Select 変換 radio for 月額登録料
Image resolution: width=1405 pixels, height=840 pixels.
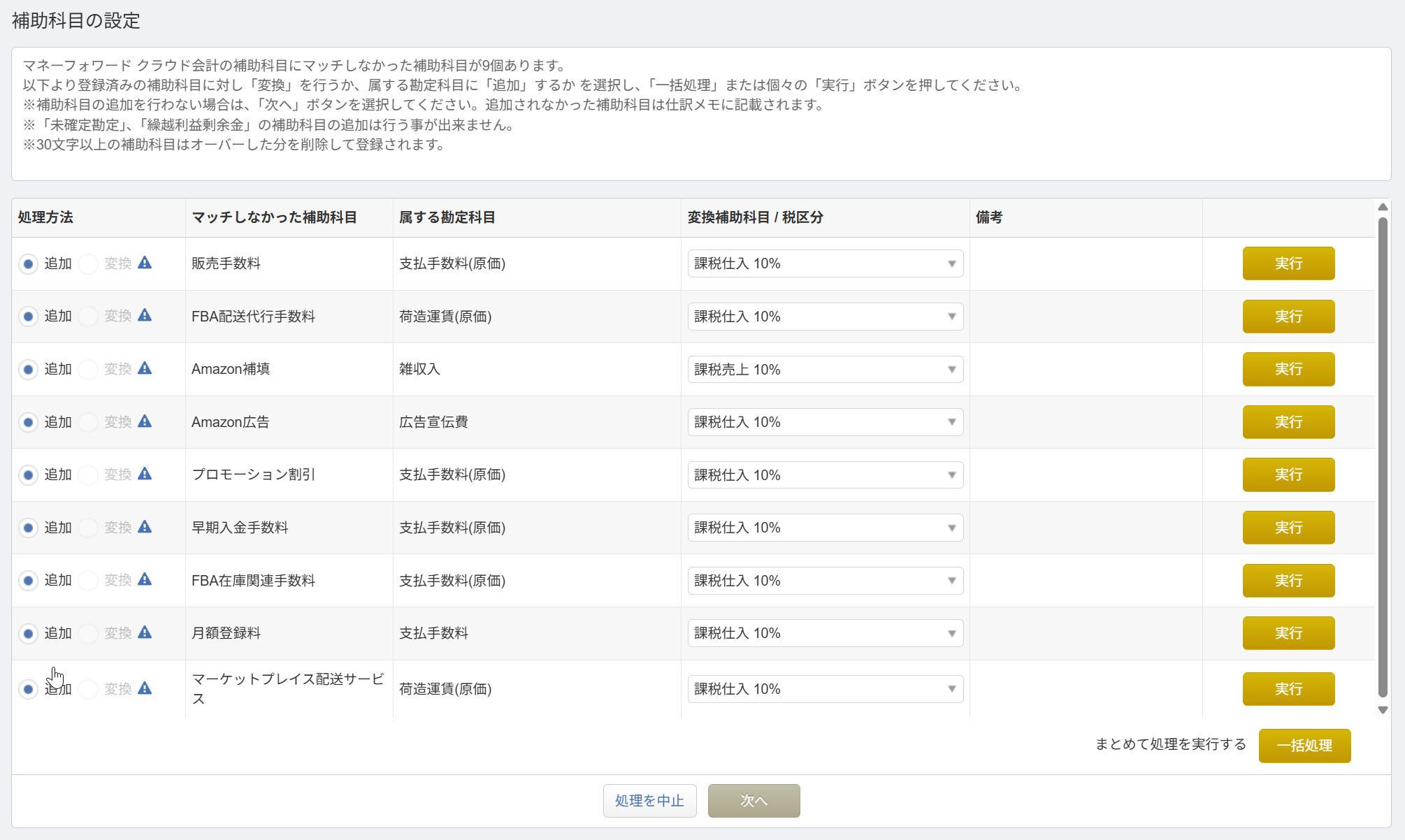pos(88,634)
